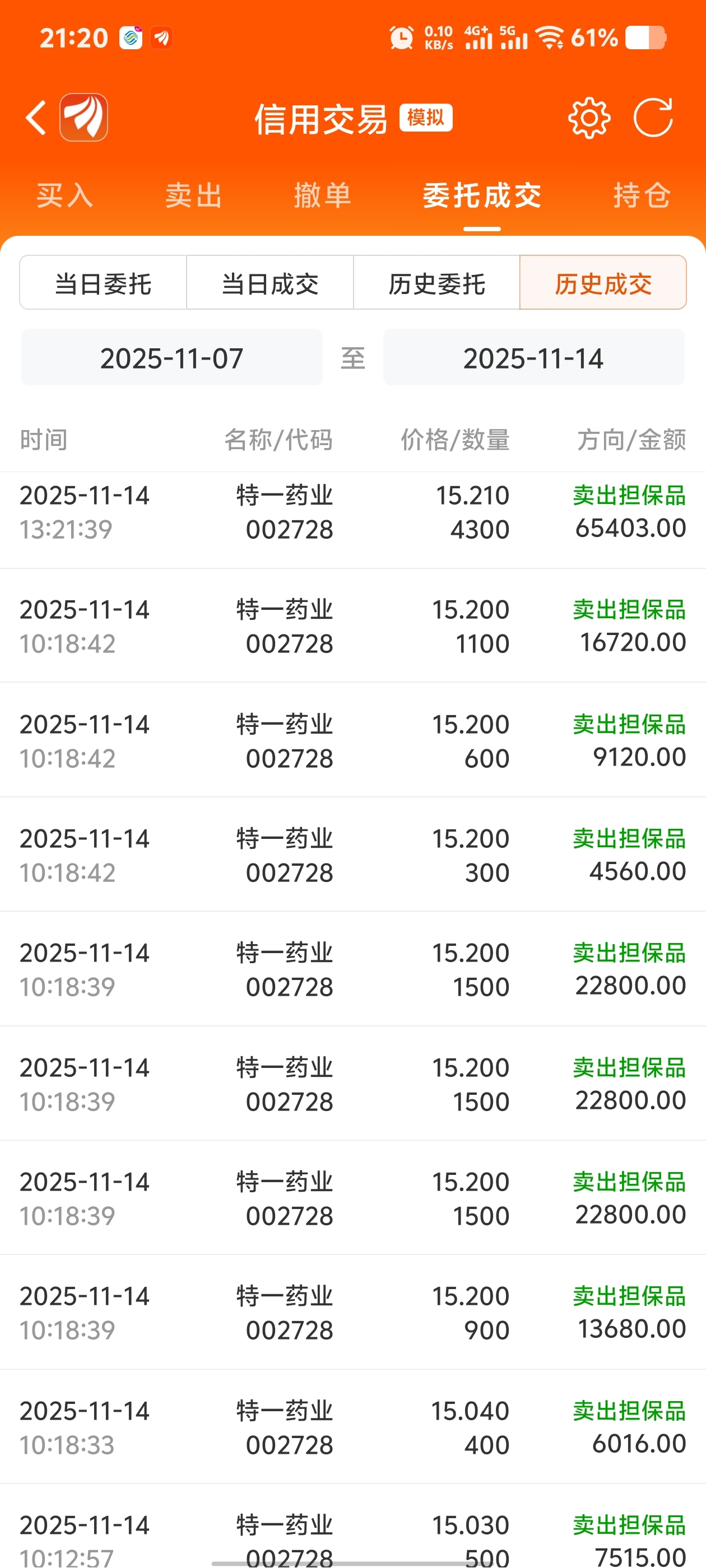Go to the 持仓 tab
Screen dimensions: 706x1568
pos(642,195)
